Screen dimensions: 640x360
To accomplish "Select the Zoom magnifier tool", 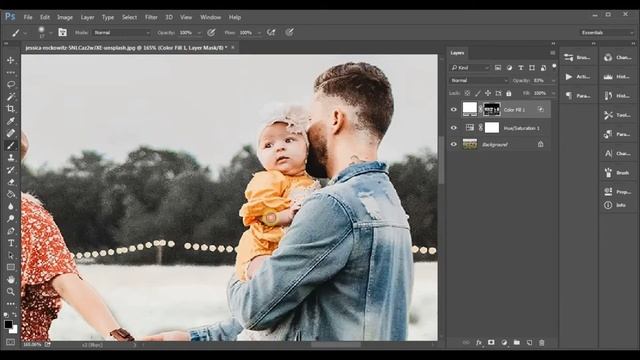I will tap(11, 291).
